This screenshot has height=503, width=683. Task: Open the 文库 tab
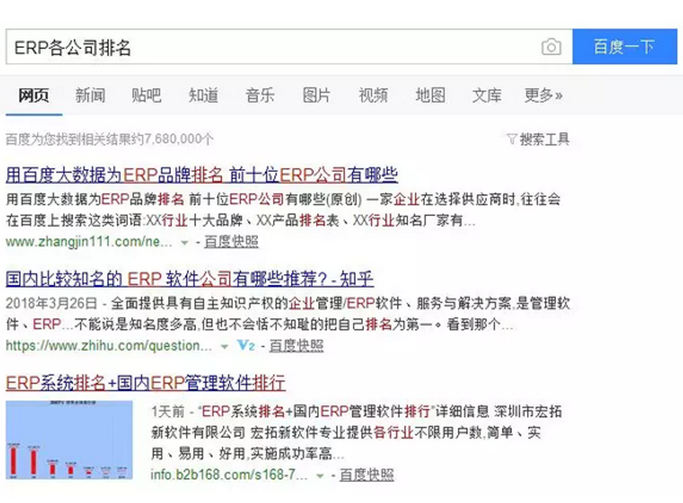(x=487, y=95)
